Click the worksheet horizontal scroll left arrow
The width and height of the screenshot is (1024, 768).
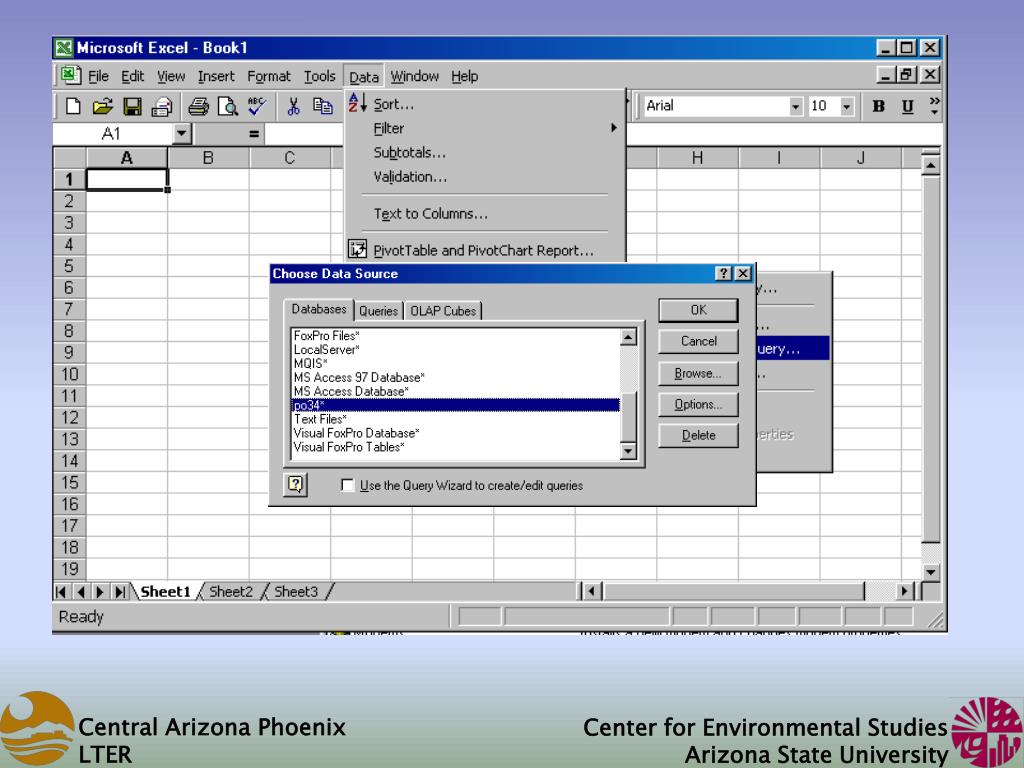591,592
